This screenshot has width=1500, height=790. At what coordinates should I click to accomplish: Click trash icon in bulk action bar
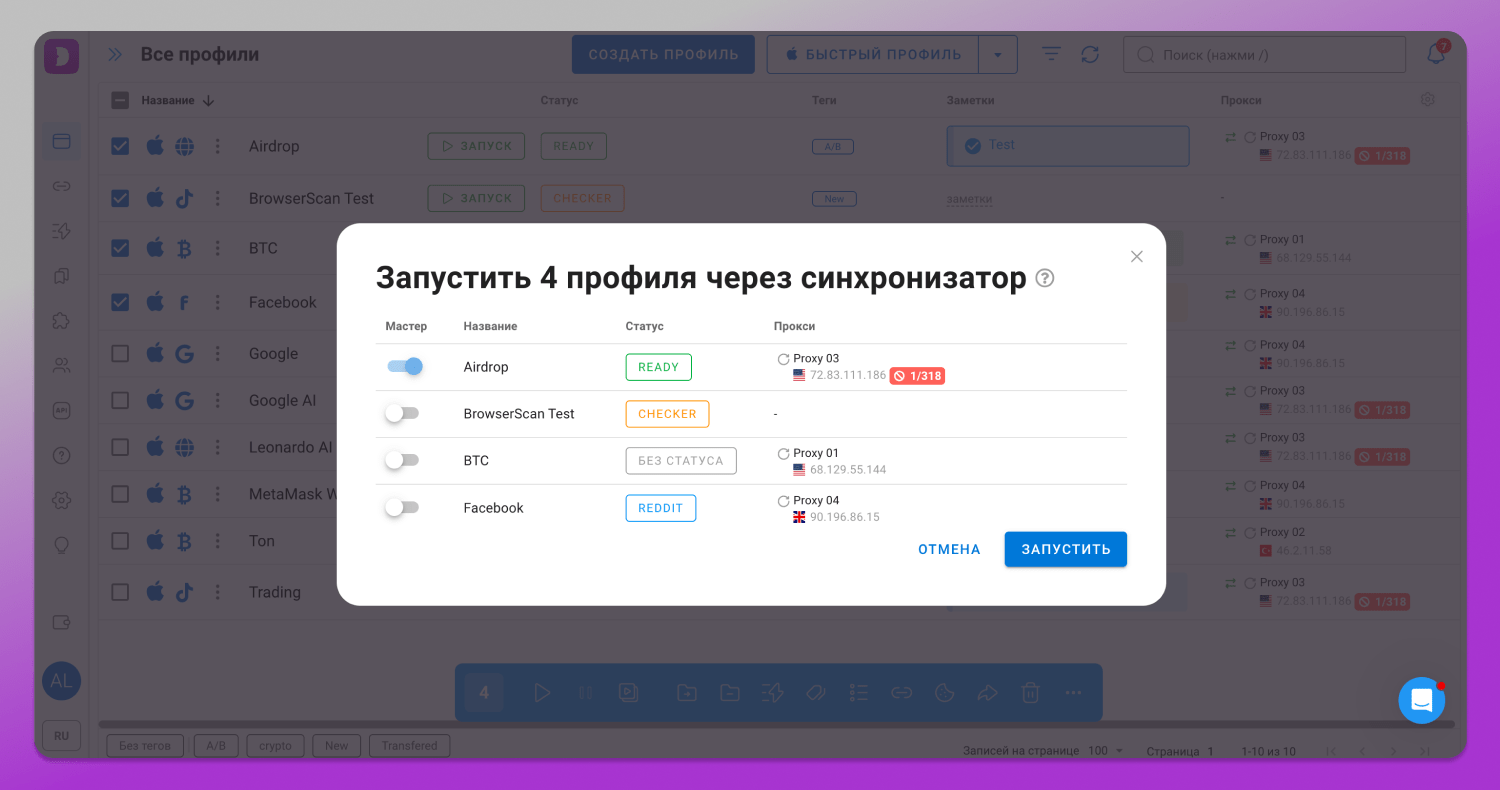1031,692
